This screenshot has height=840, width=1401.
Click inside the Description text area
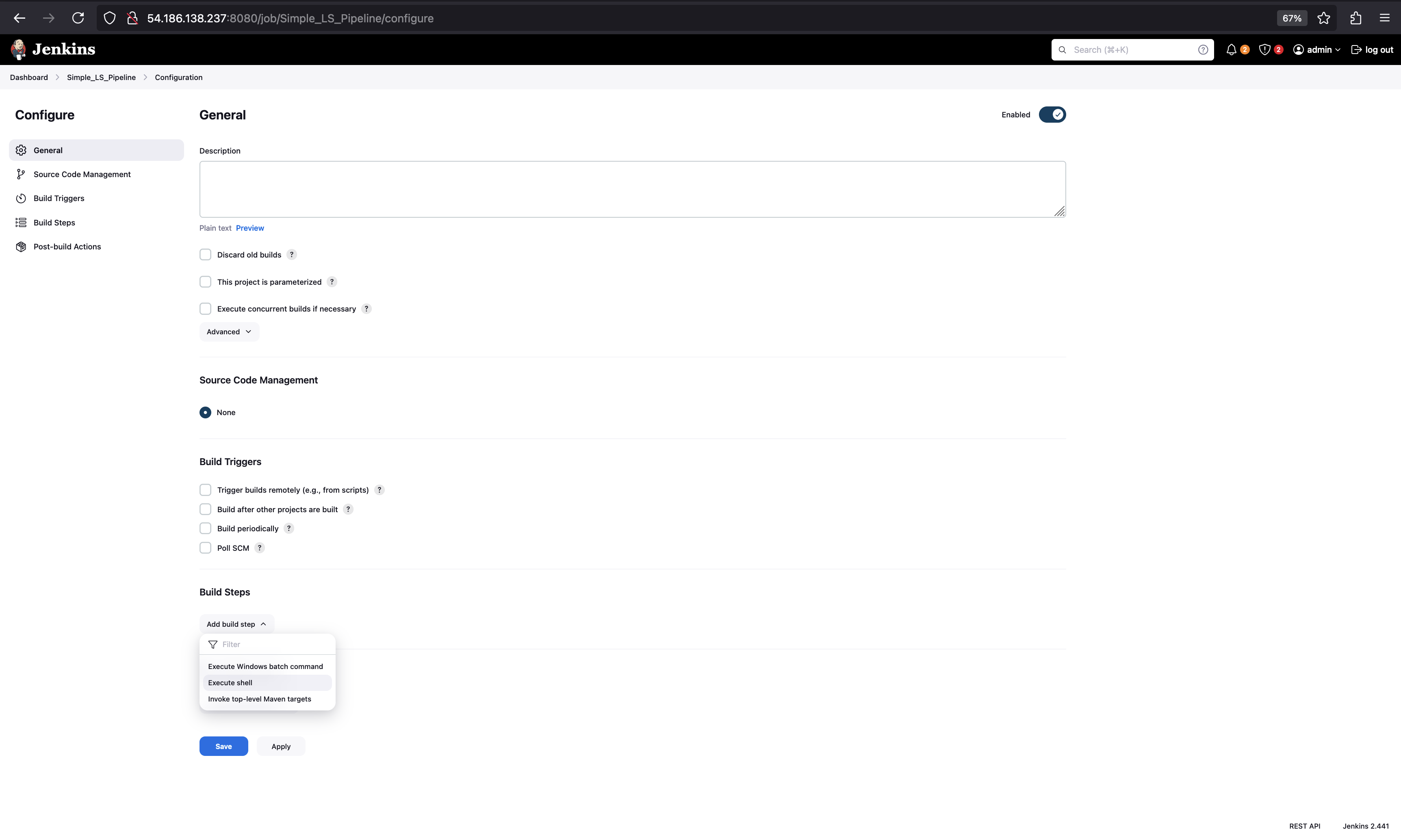click(632, 189)
